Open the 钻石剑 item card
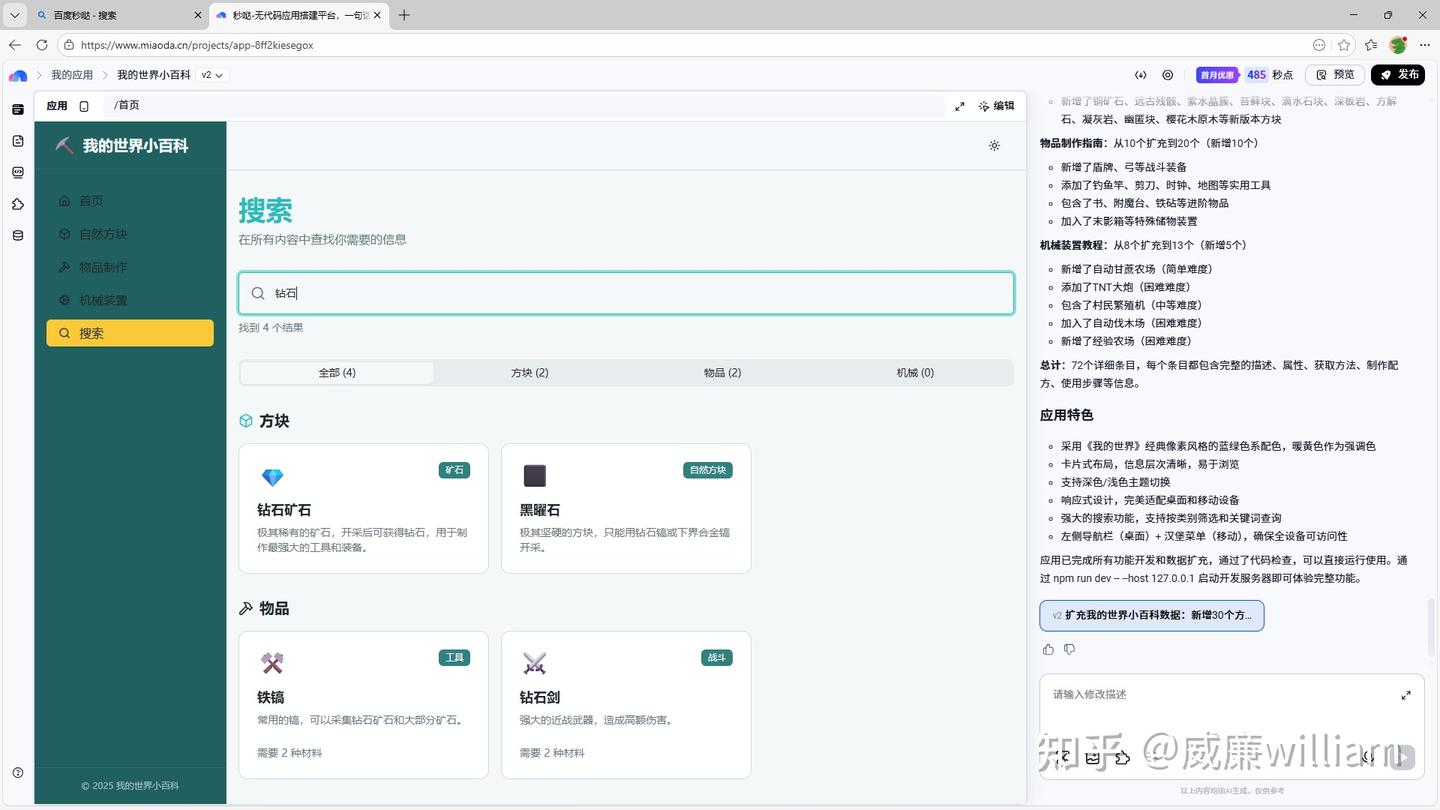 point(626,704)
